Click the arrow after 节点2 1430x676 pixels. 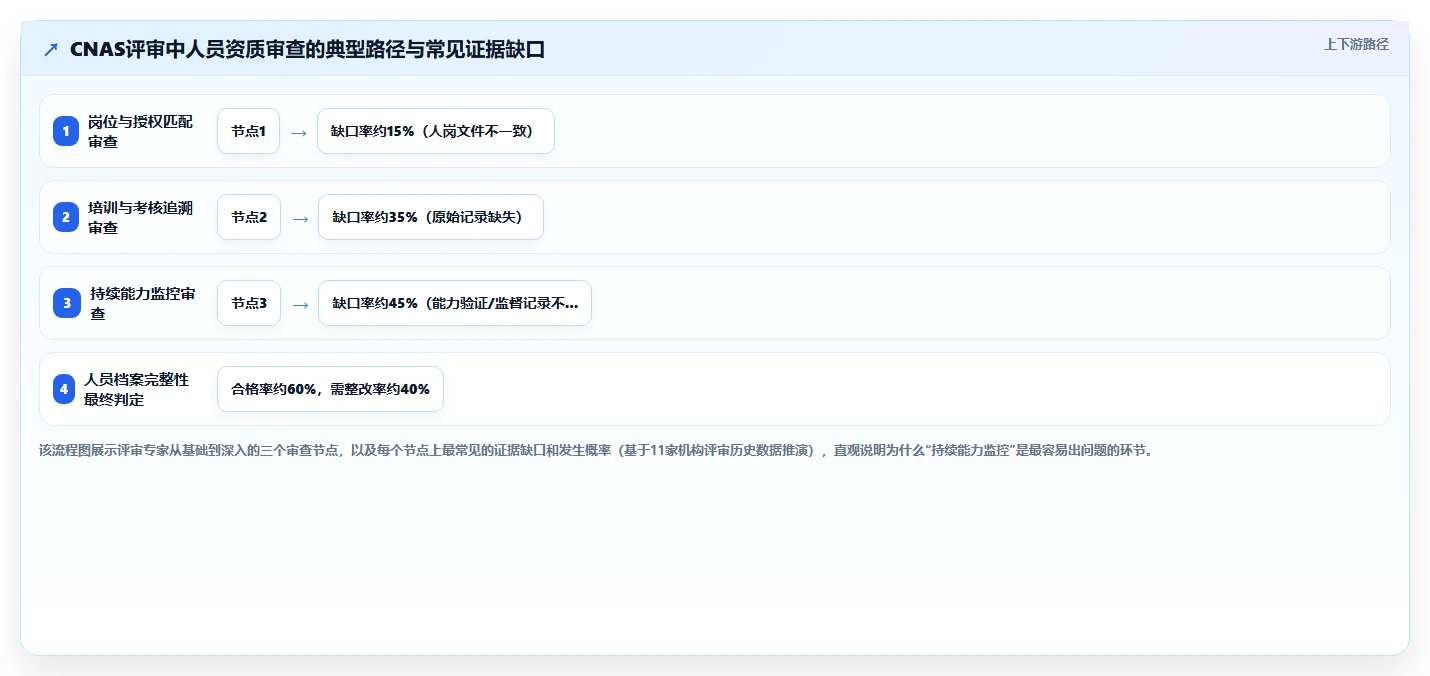(299, 218)
